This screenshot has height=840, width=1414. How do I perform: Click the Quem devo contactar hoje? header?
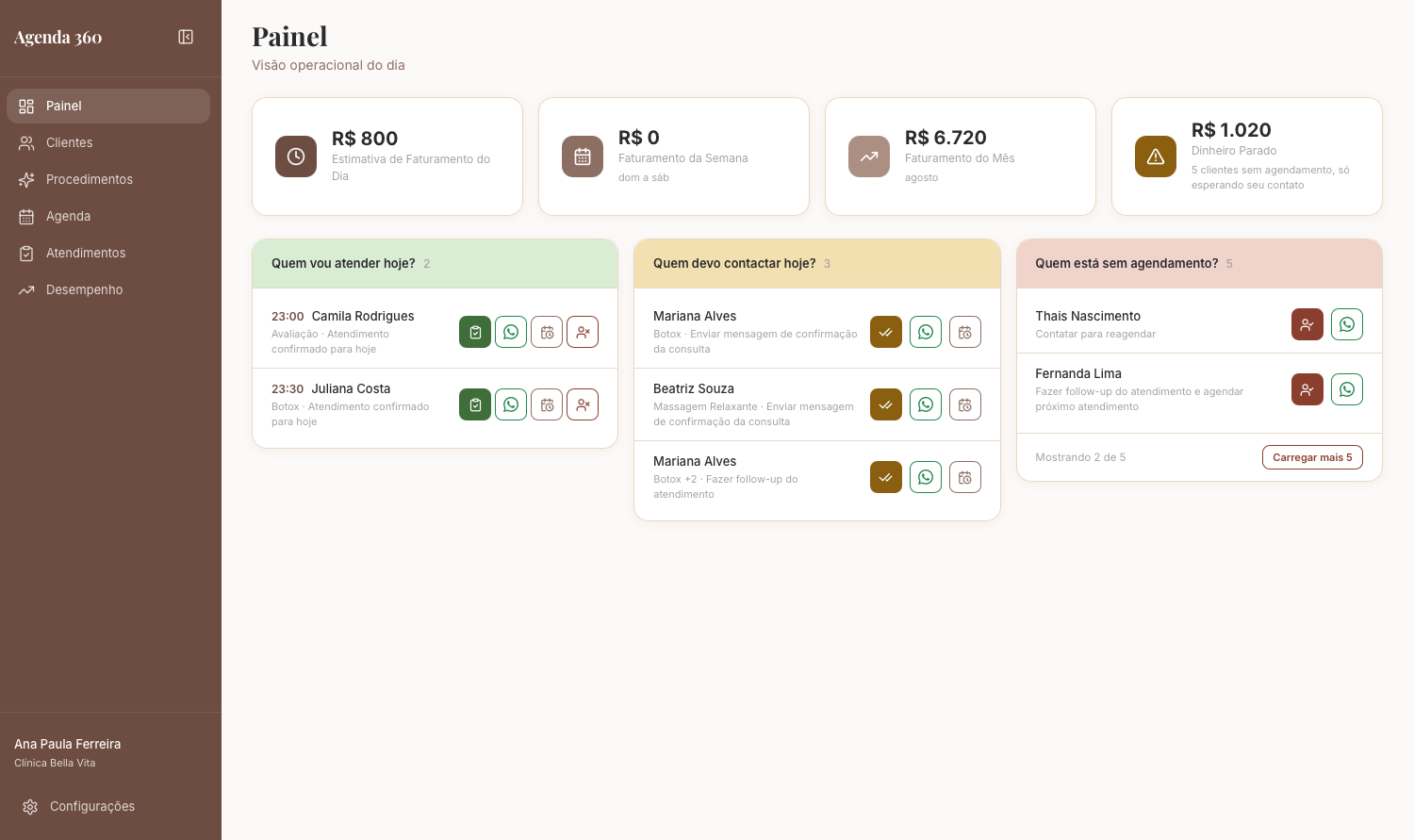pyautogui.click(x=817, y=264)
